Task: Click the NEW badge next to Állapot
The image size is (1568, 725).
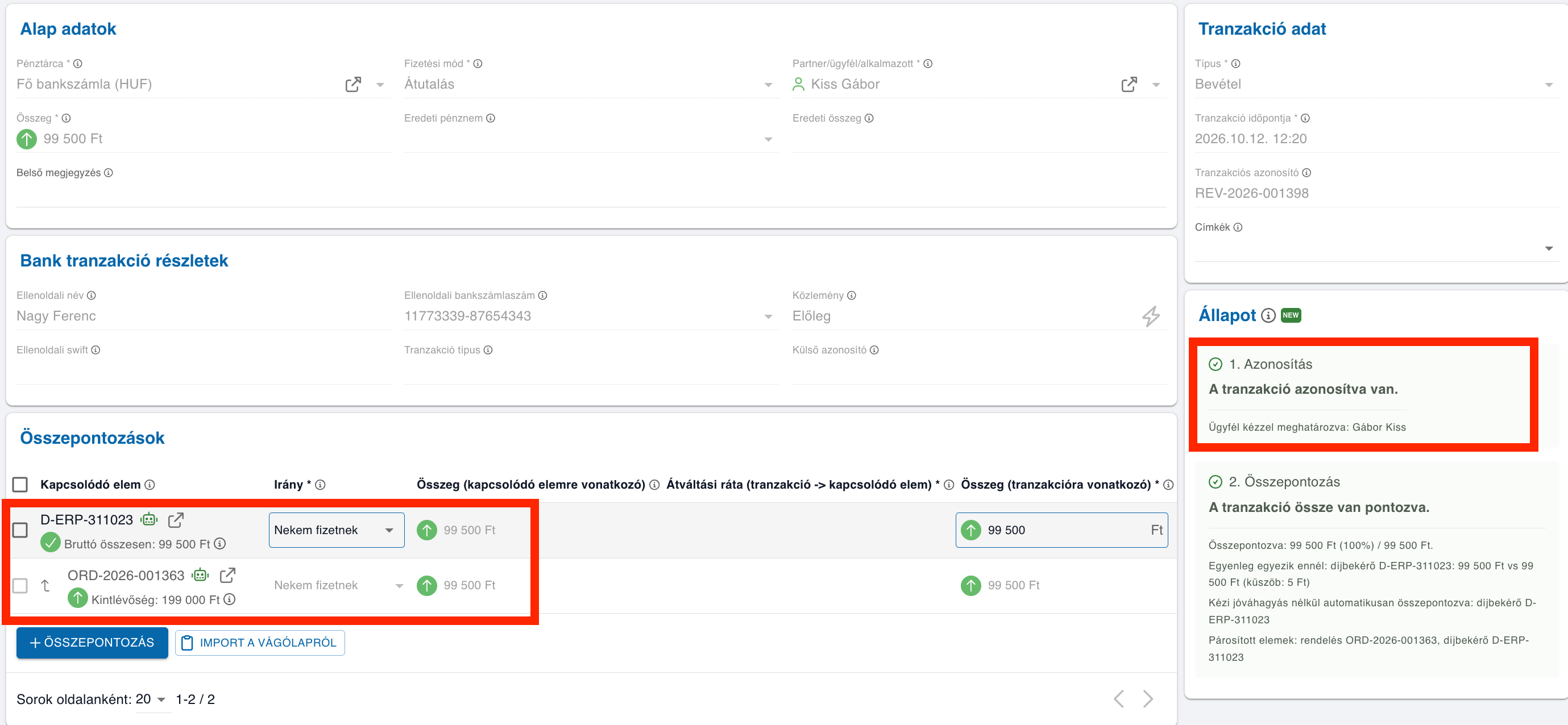Action: (1291, 315)
